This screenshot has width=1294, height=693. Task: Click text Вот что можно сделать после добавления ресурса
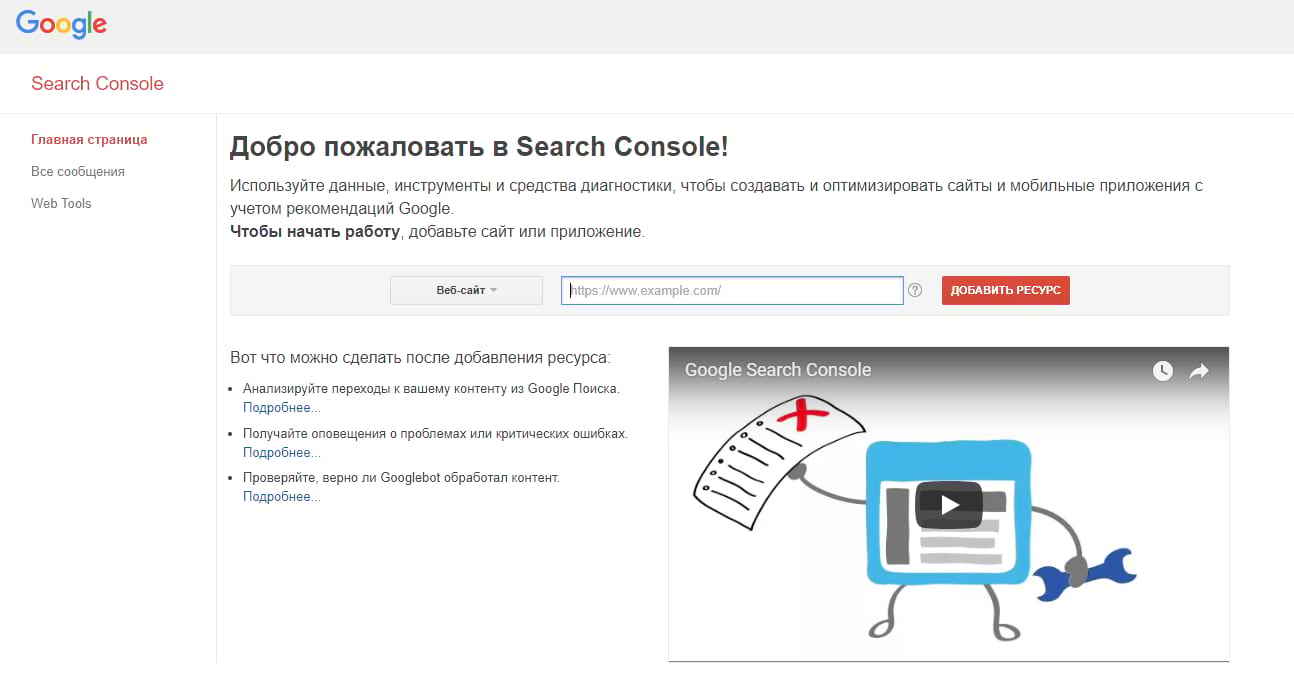click(419, 357)
